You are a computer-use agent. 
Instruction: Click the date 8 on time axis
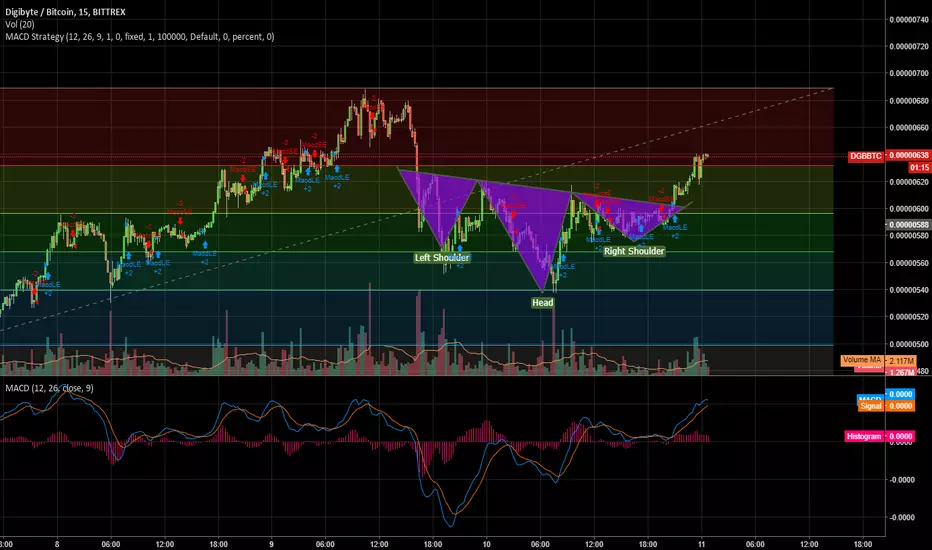click(x=57, y=544)
